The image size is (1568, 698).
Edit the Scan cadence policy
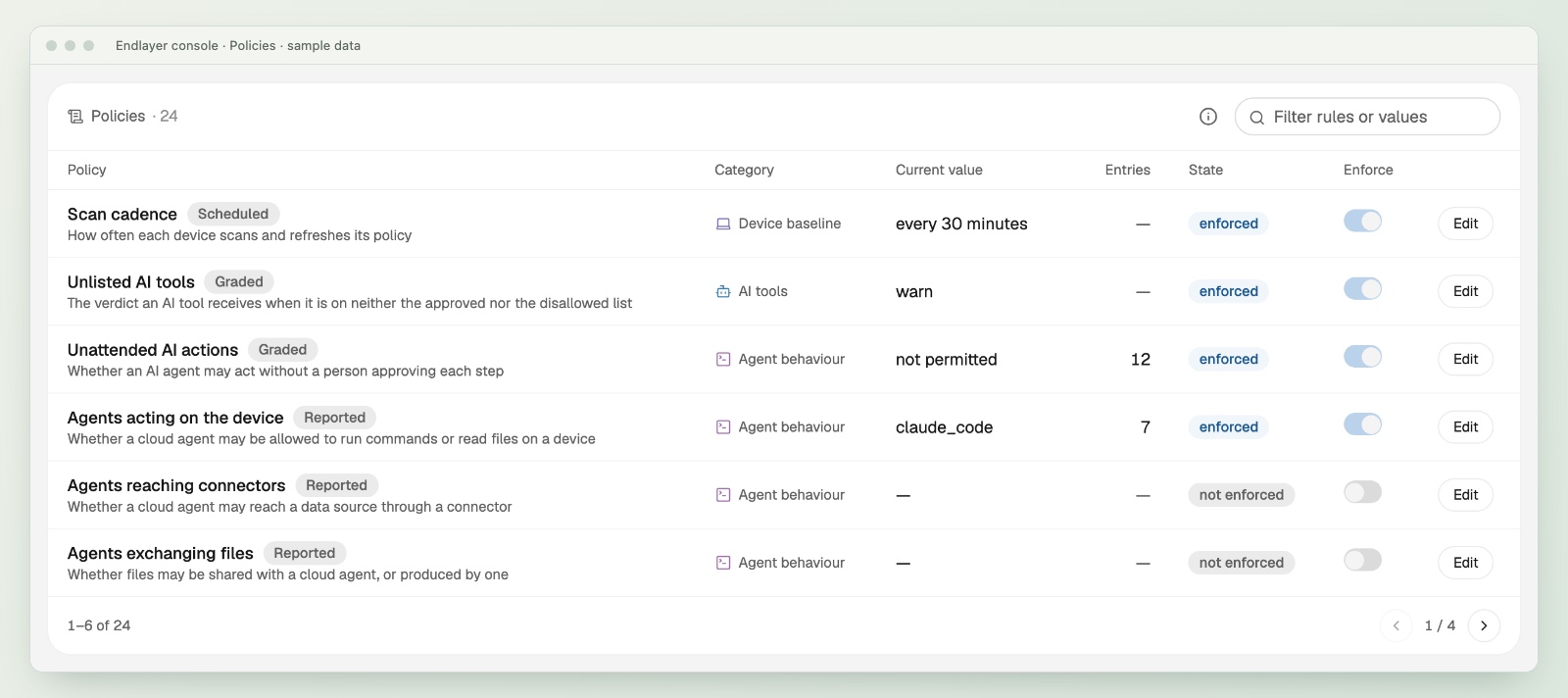[1465, 224]
